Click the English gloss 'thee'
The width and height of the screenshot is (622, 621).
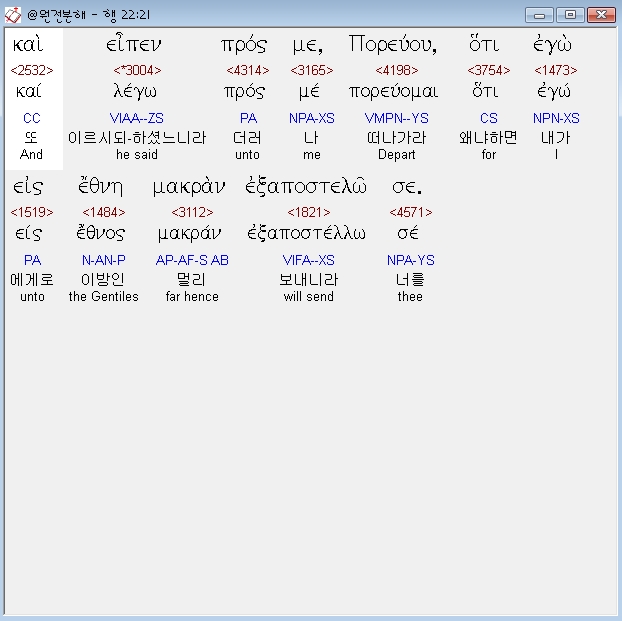click(410, 297)
